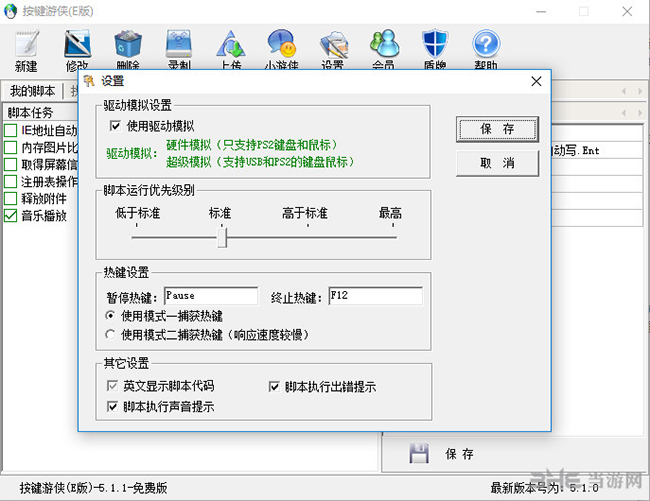This screenshot has height=501, width=650.
Task: Click the lower tab scroll left arrow
Action: [x=623, y=112]
